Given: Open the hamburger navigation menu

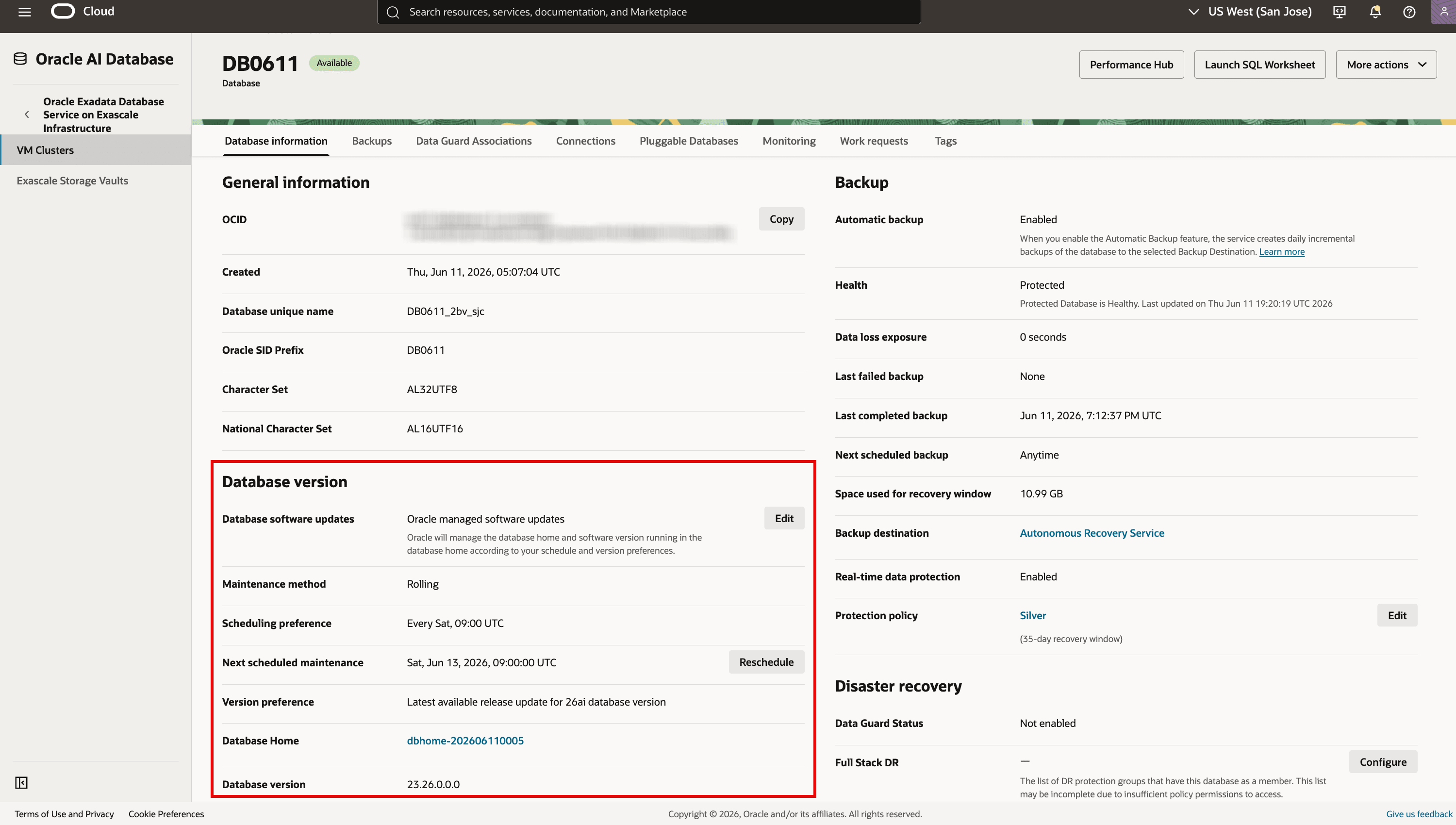Looking at the screenshot, I should 24,12.
